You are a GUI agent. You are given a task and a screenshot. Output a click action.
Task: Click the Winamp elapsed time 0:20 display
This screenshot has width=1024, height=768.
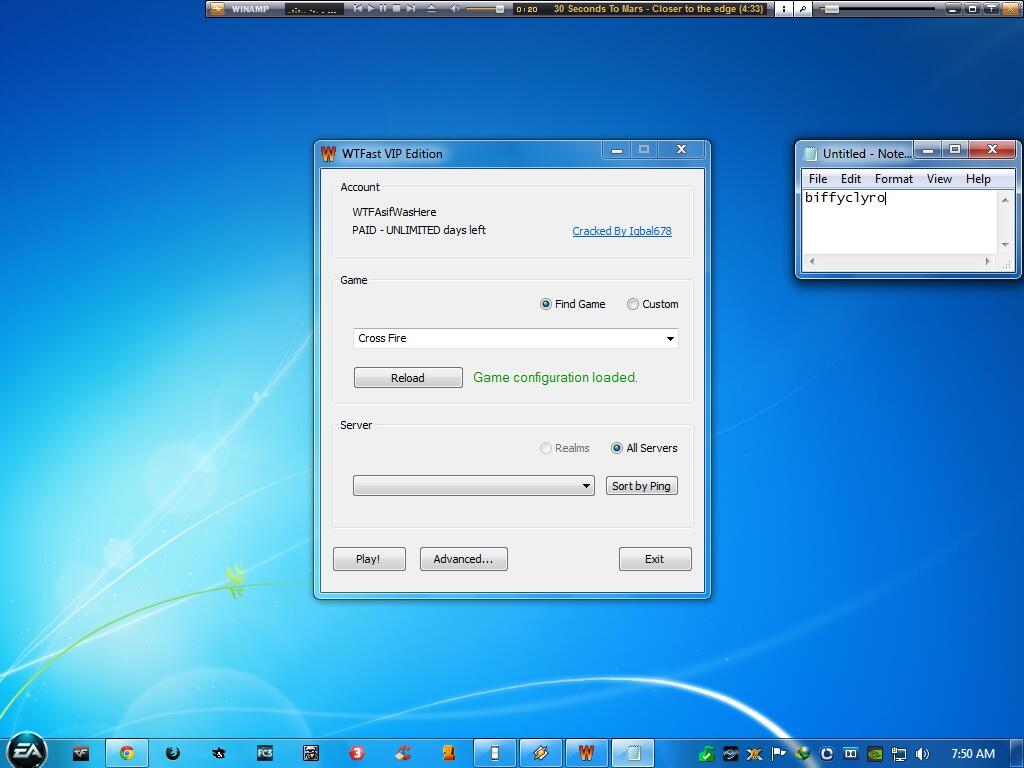526,9
